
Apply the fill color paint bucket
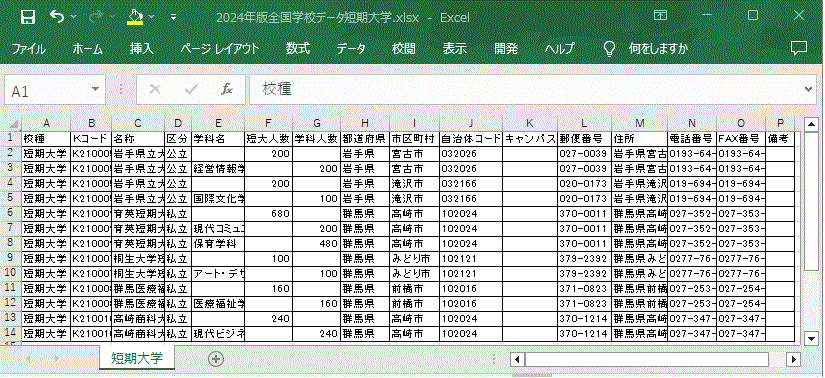135,17
